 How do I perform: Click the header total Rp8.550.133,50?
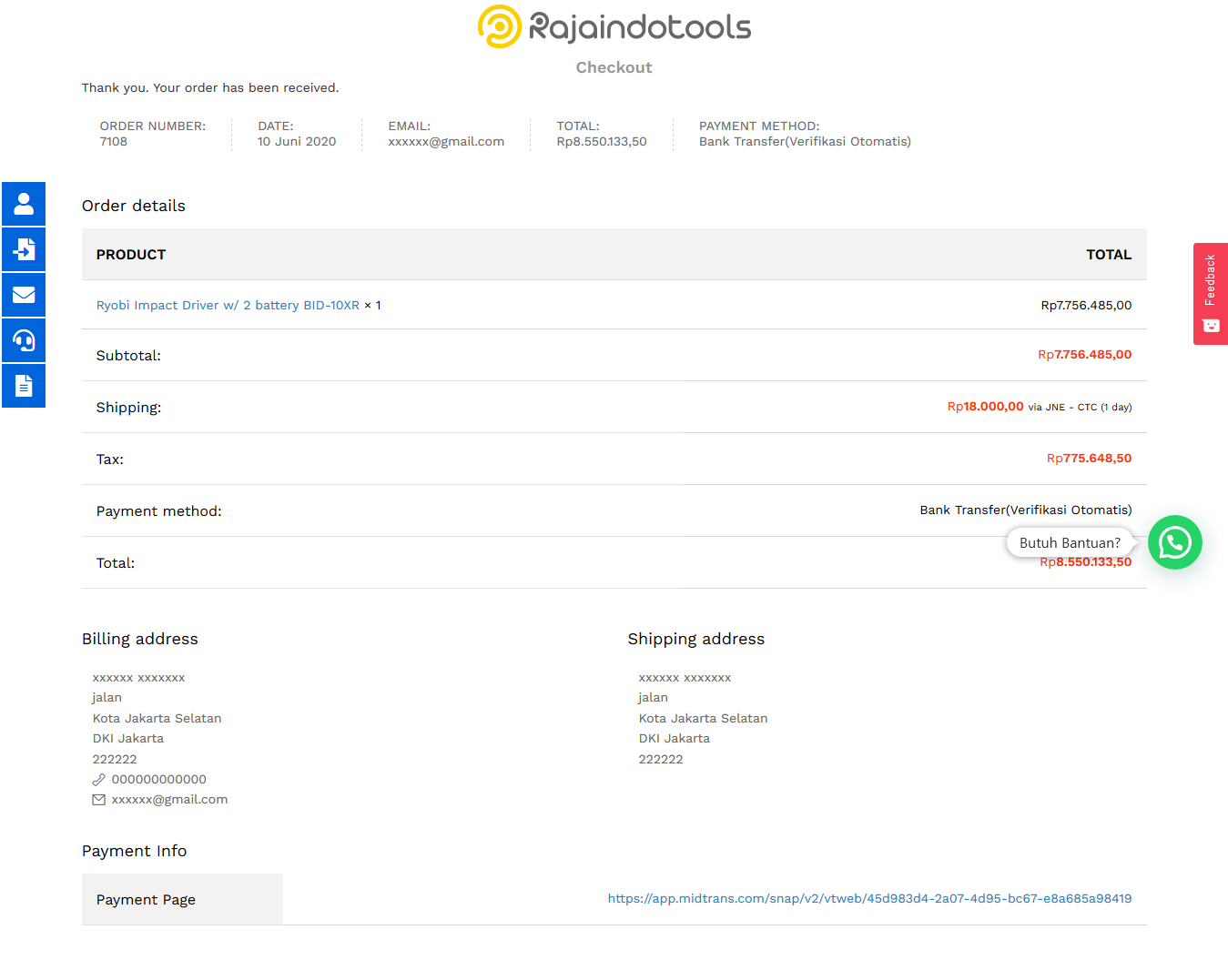coord(602,141)
